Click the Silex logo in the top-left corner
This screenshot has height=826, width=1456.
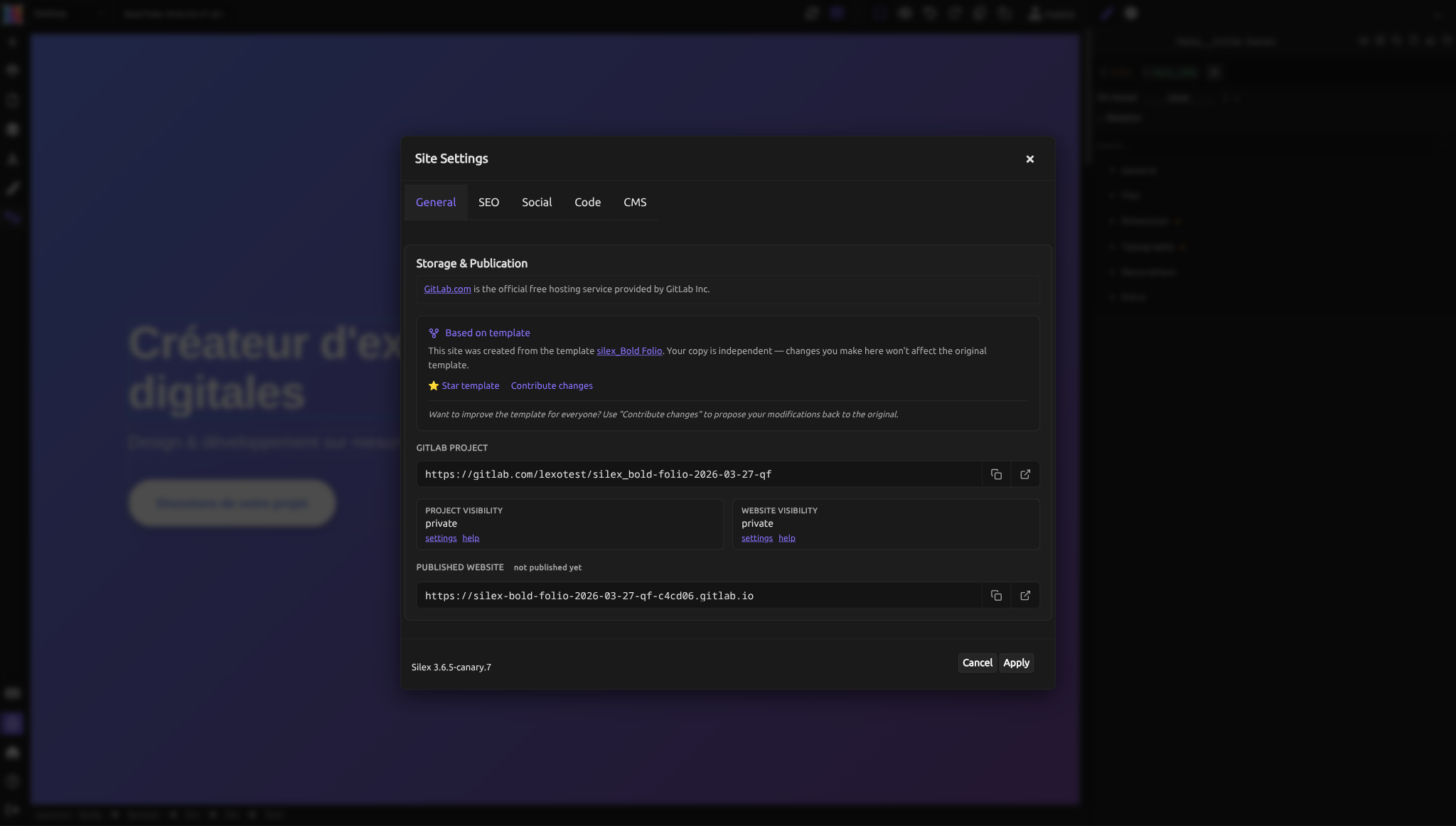tap(13, 14)
